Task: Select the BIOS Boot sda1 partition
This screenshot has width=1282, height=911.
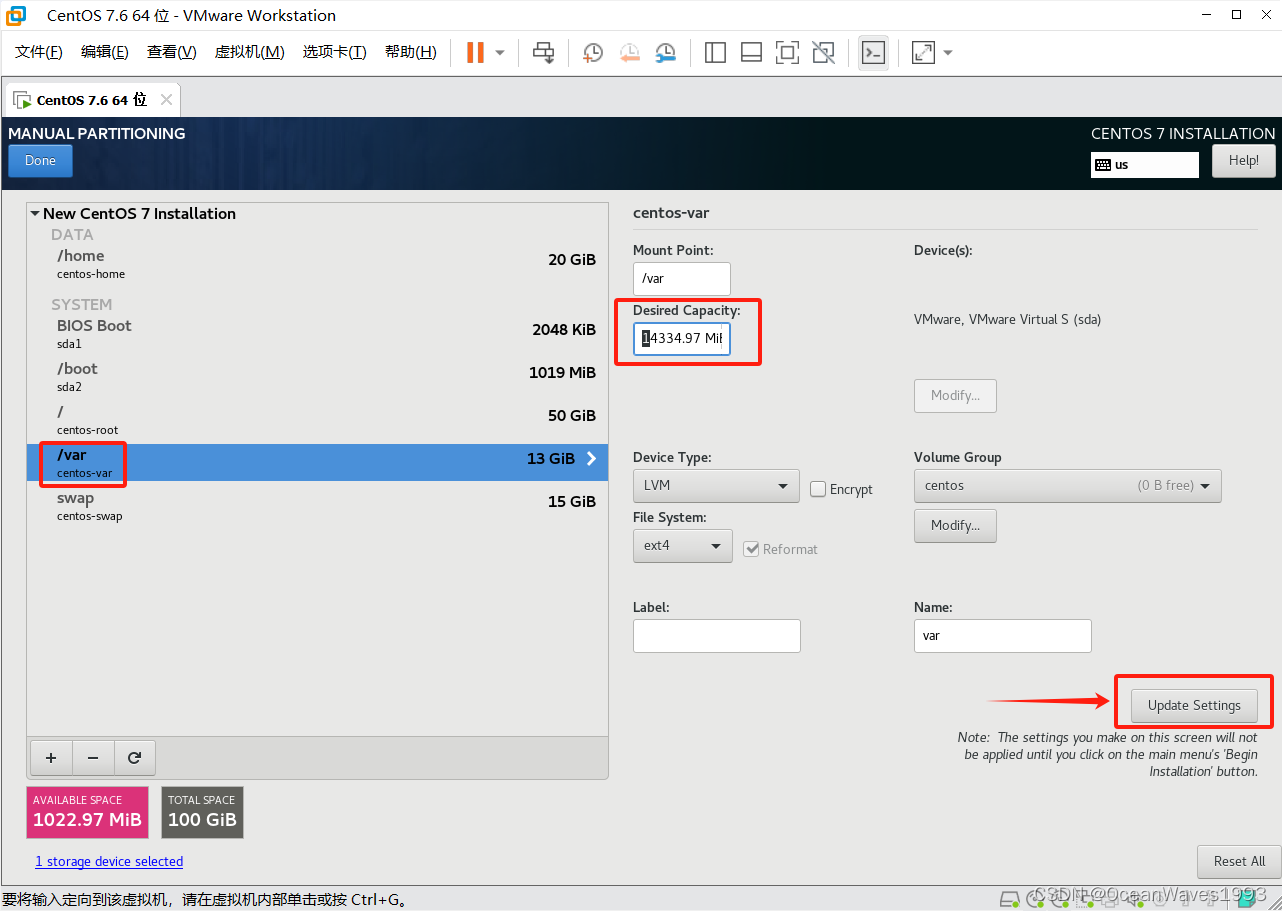Action: pyautogui.click(x=317, y=334)
